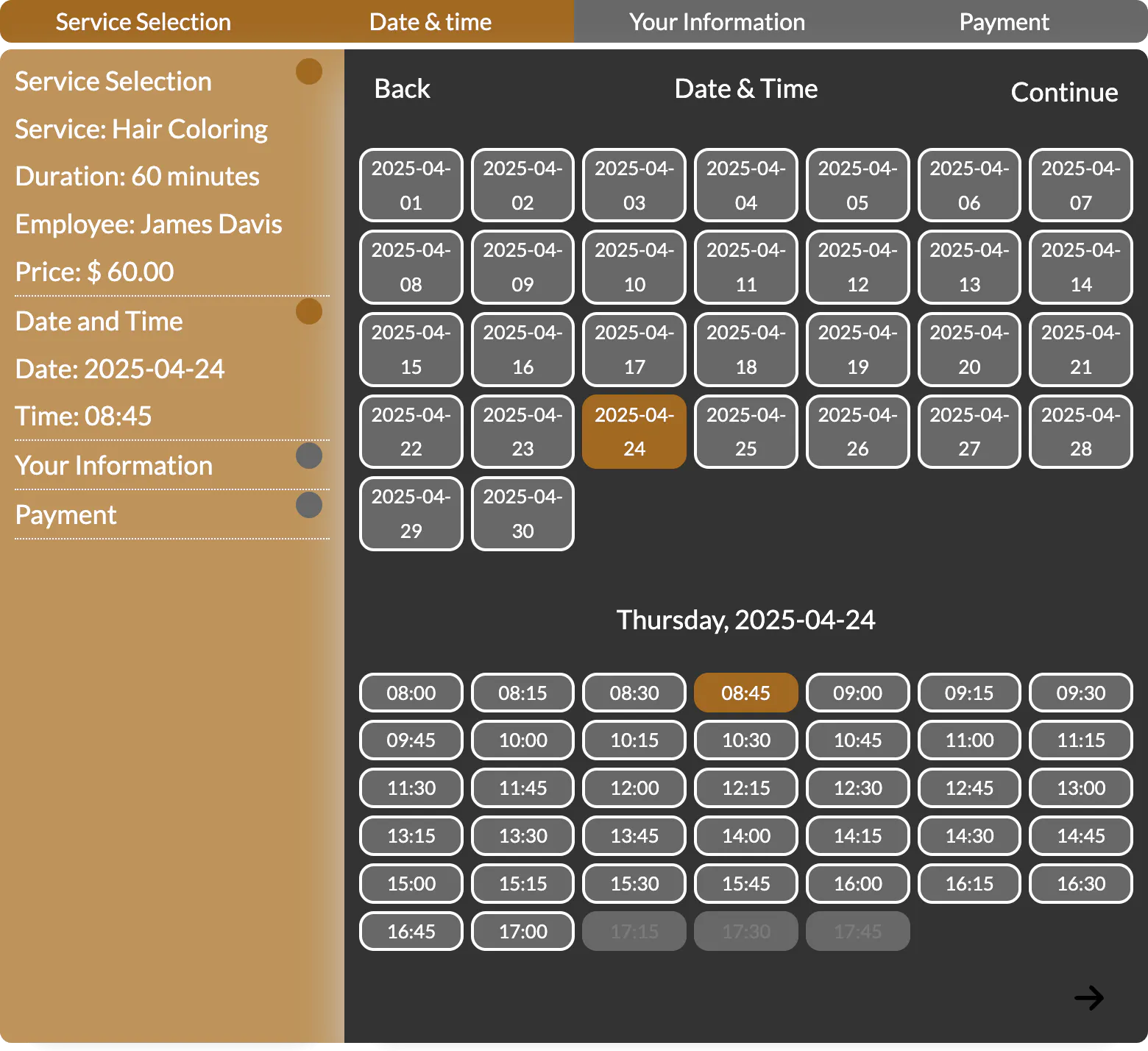The width and height of the screenshot is (1148, 1051).
Task: Select the 13:15 time slot
Action: (411, 836)
